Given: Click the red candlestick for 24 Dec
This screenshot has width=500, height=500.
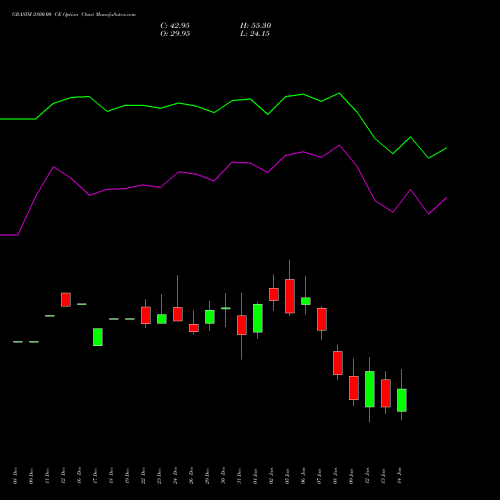Looking at the screenshot, I should pos(178,314).
